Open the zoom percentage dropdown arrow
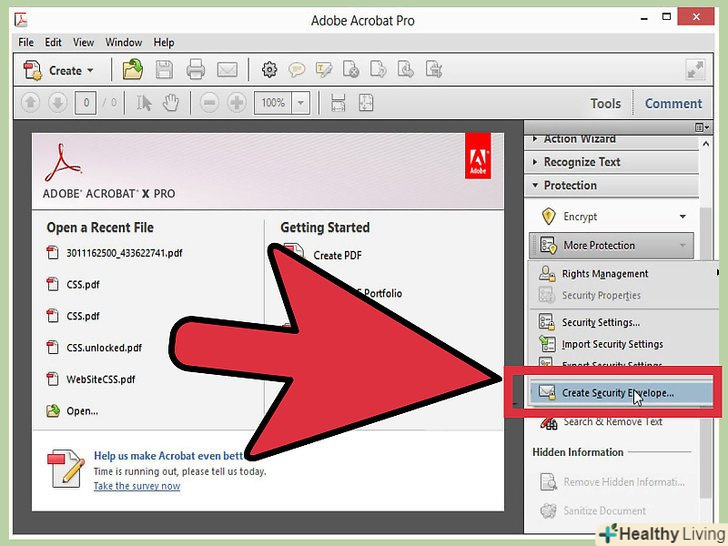Screen dimensions: 728x546 300,103
